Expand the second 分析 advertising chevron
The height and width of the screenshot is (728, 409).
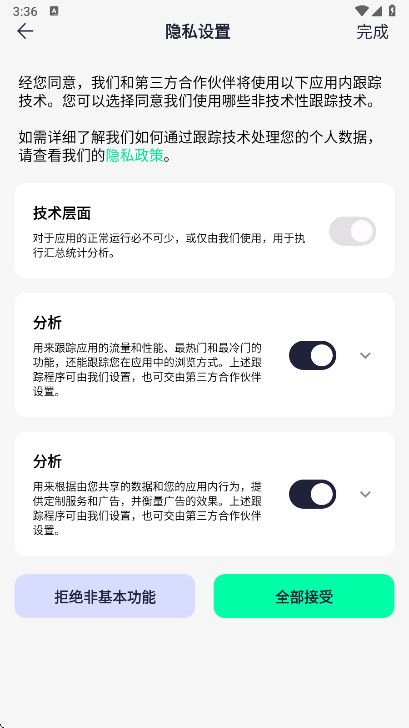point(365,494)
